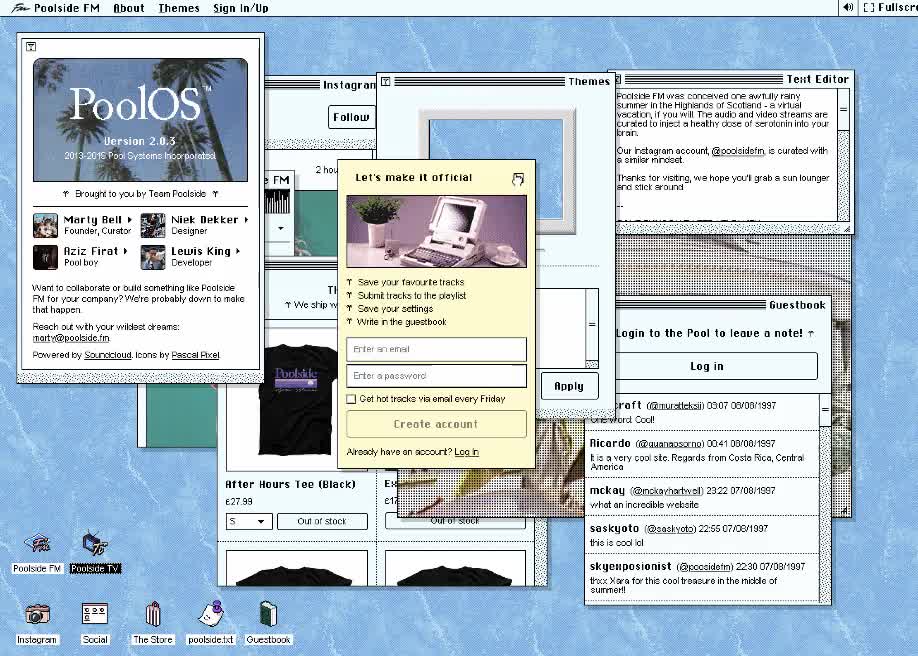The image size is (918, 656).
Task: Click the Poolside FM logo in menu bar
Action: click(x=20, y=8)
